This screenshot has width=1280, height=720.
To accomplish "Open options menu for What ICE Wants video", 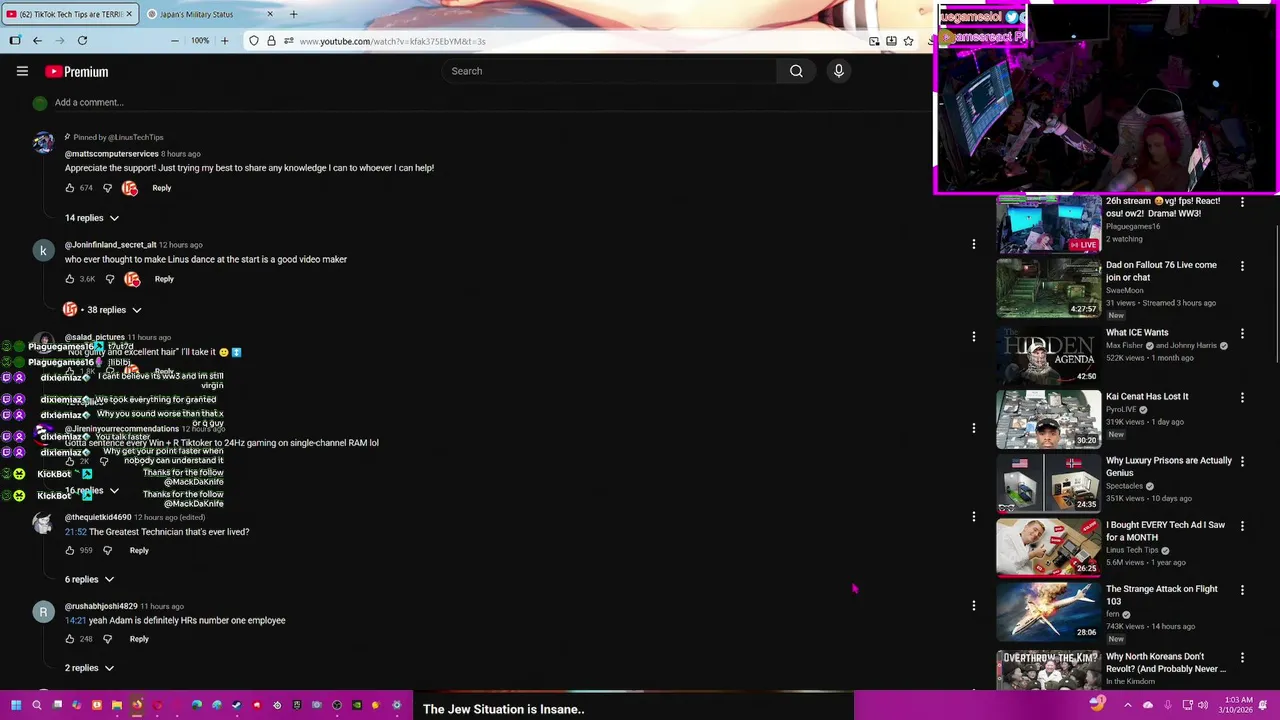I will pos(1242,333).
